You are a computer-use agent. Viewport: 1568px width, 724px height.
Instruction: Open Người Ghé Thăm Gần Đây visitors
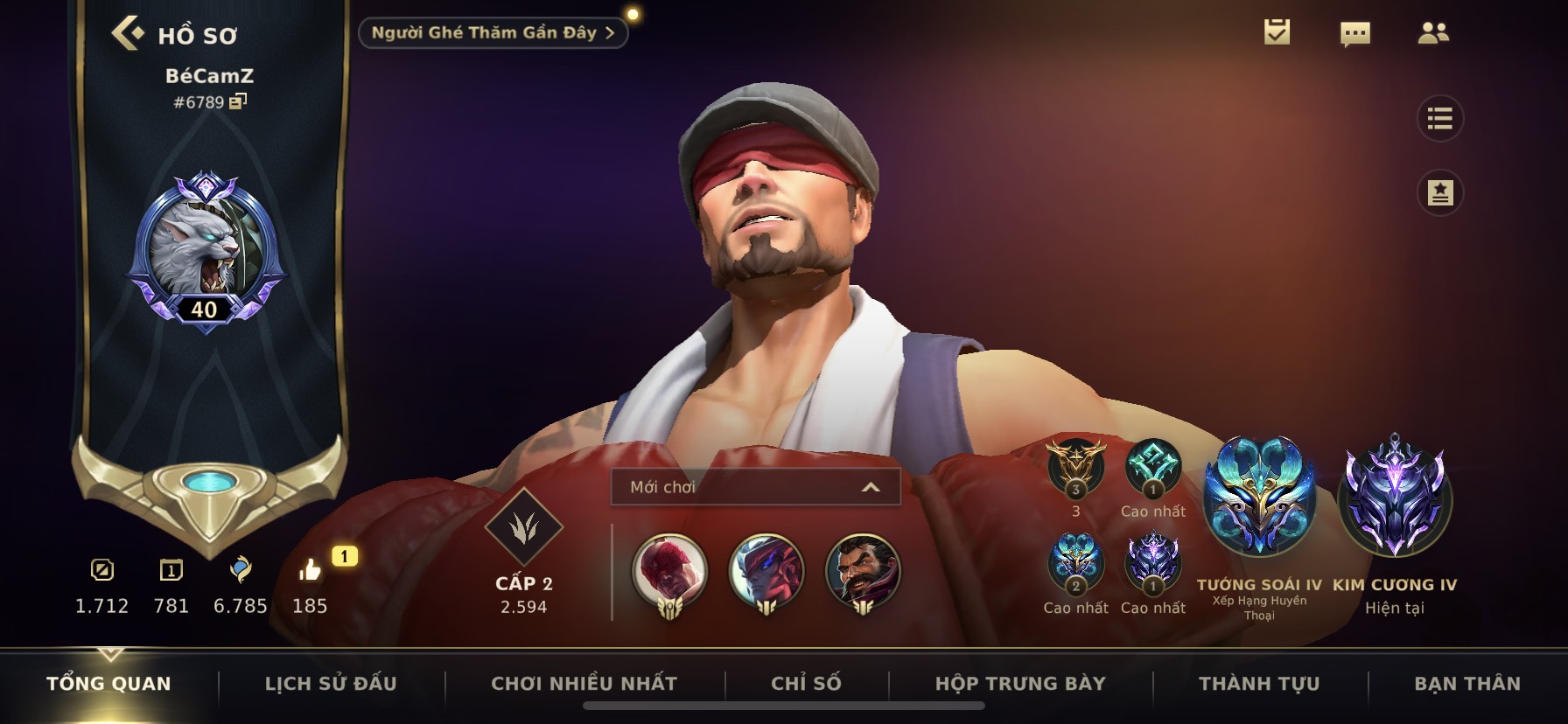click(493, 33)
